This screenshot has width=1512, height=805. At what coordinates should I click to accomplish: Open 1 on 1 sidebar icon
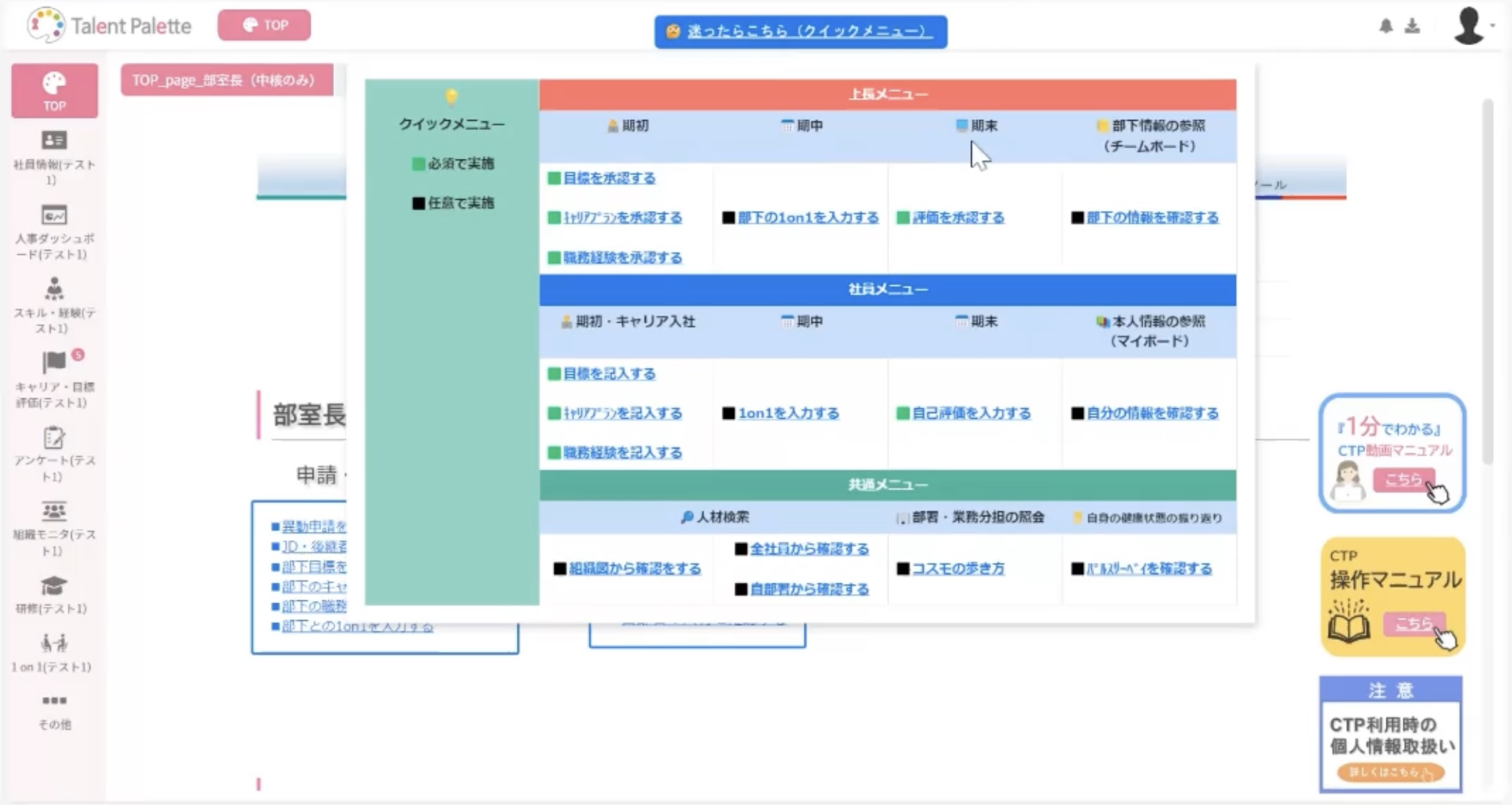point(54,643)
